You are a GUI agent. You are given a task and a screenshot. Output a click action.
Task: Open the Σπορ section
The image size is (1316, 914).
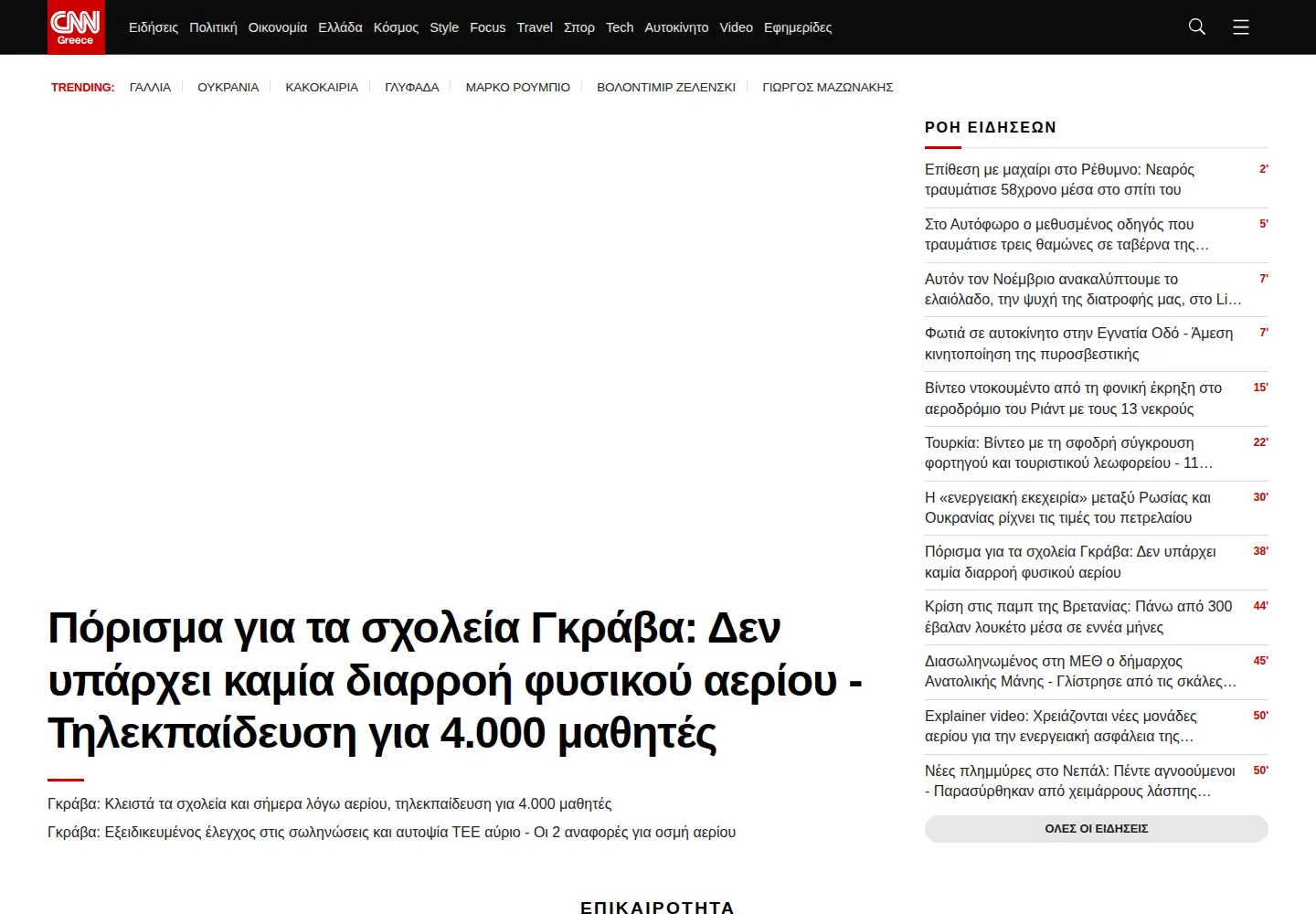[579, 27]
